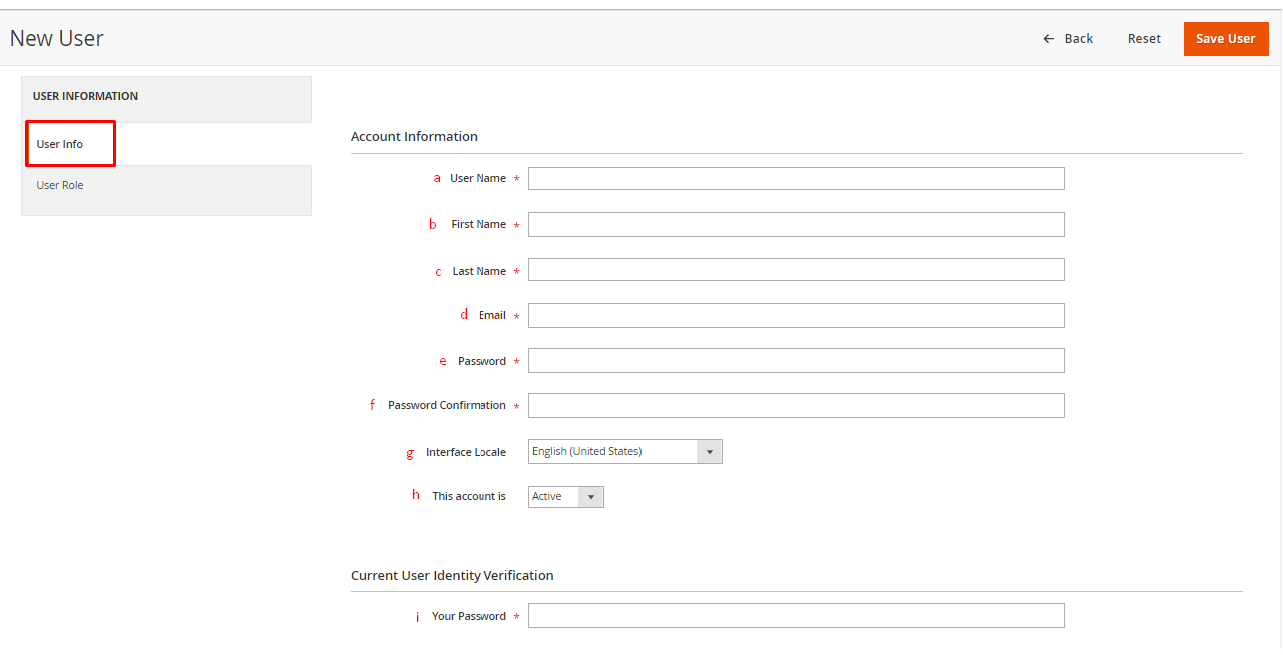The height and width of the screenshot is (655, 1283).
Task: Click into the Email field
Action: pyautogui.click(x=796, y=315)
